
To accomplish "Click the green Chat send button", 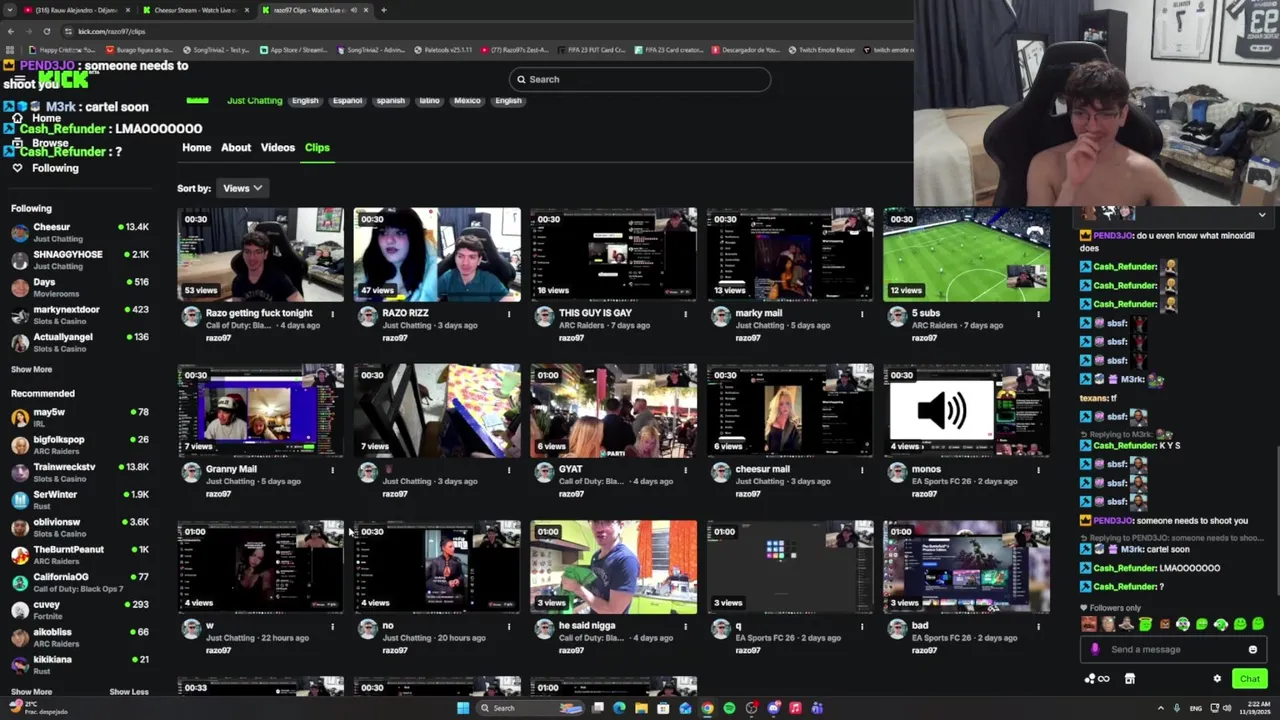I will pos(1250,679).
